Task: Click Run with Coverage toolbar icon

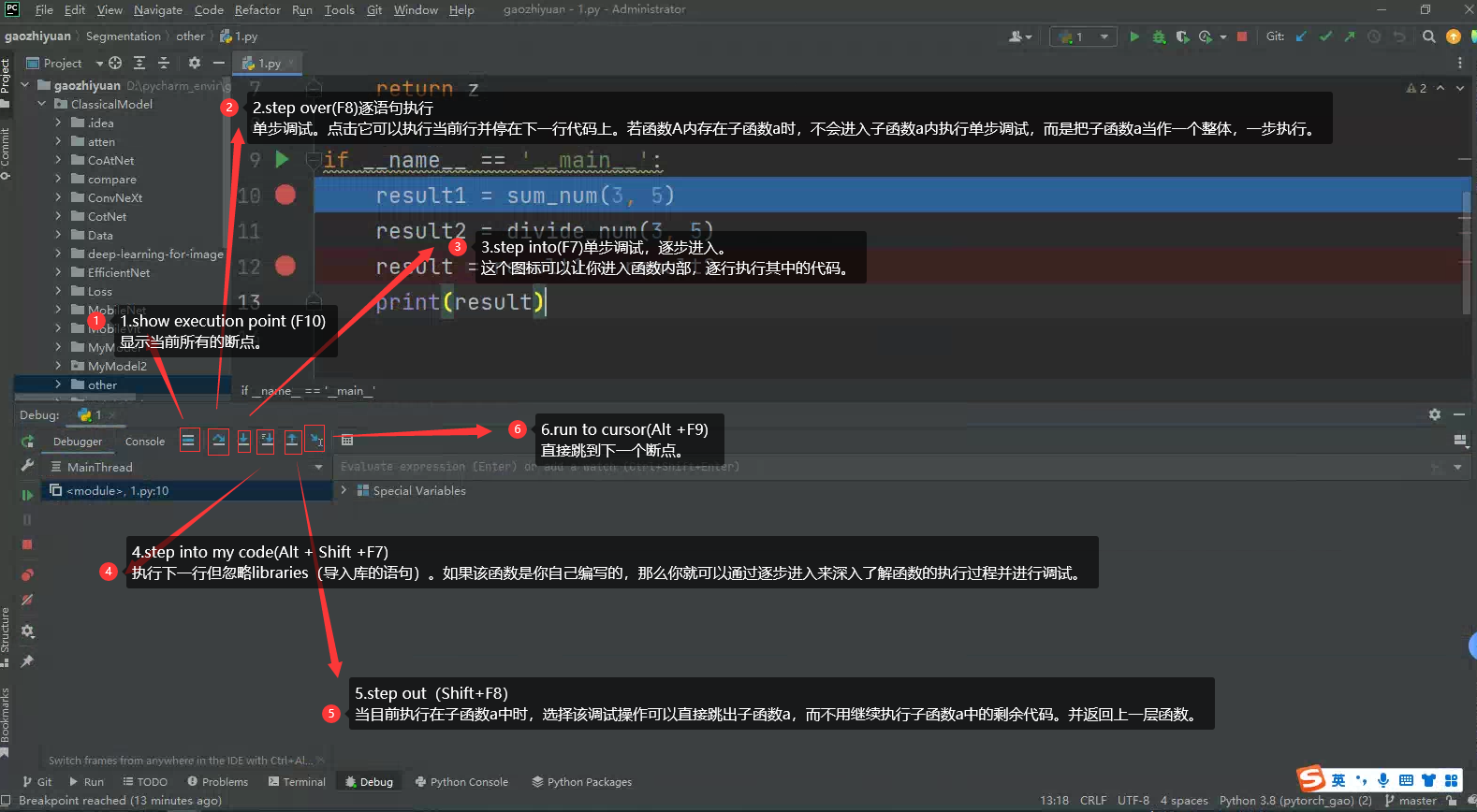Action: (x=1182, y=36)
